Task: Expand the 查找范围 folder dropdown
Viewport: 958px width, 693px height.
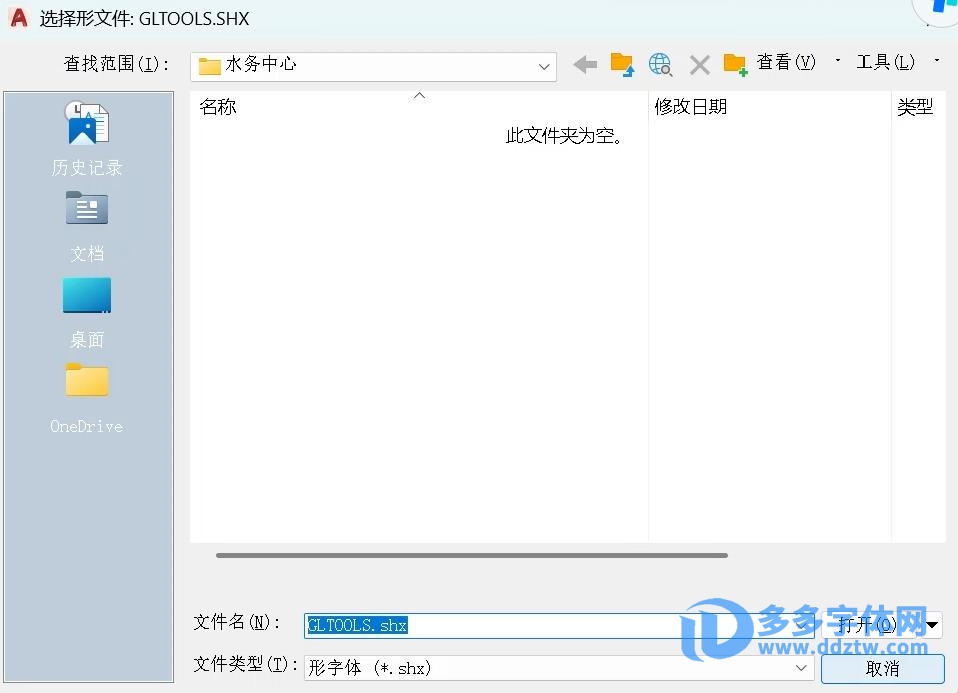Action: [544, 67]
